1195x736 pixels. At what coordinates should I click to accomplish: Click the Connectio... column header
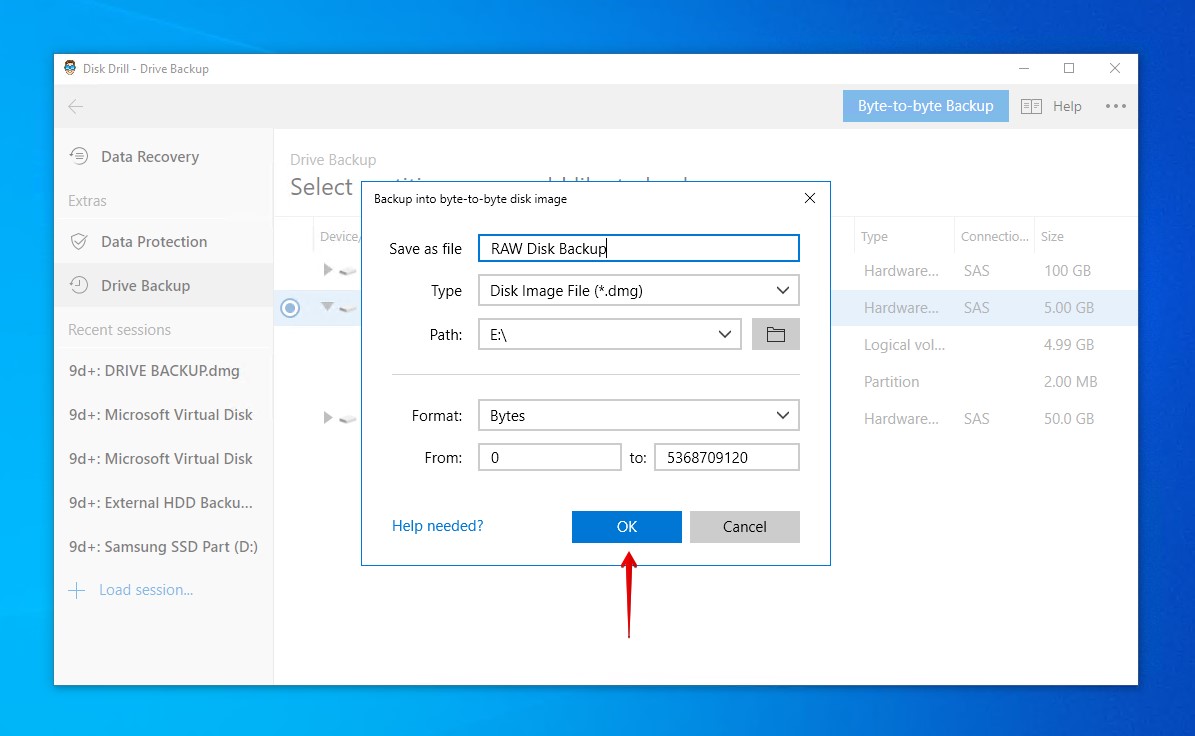(994, 237)
